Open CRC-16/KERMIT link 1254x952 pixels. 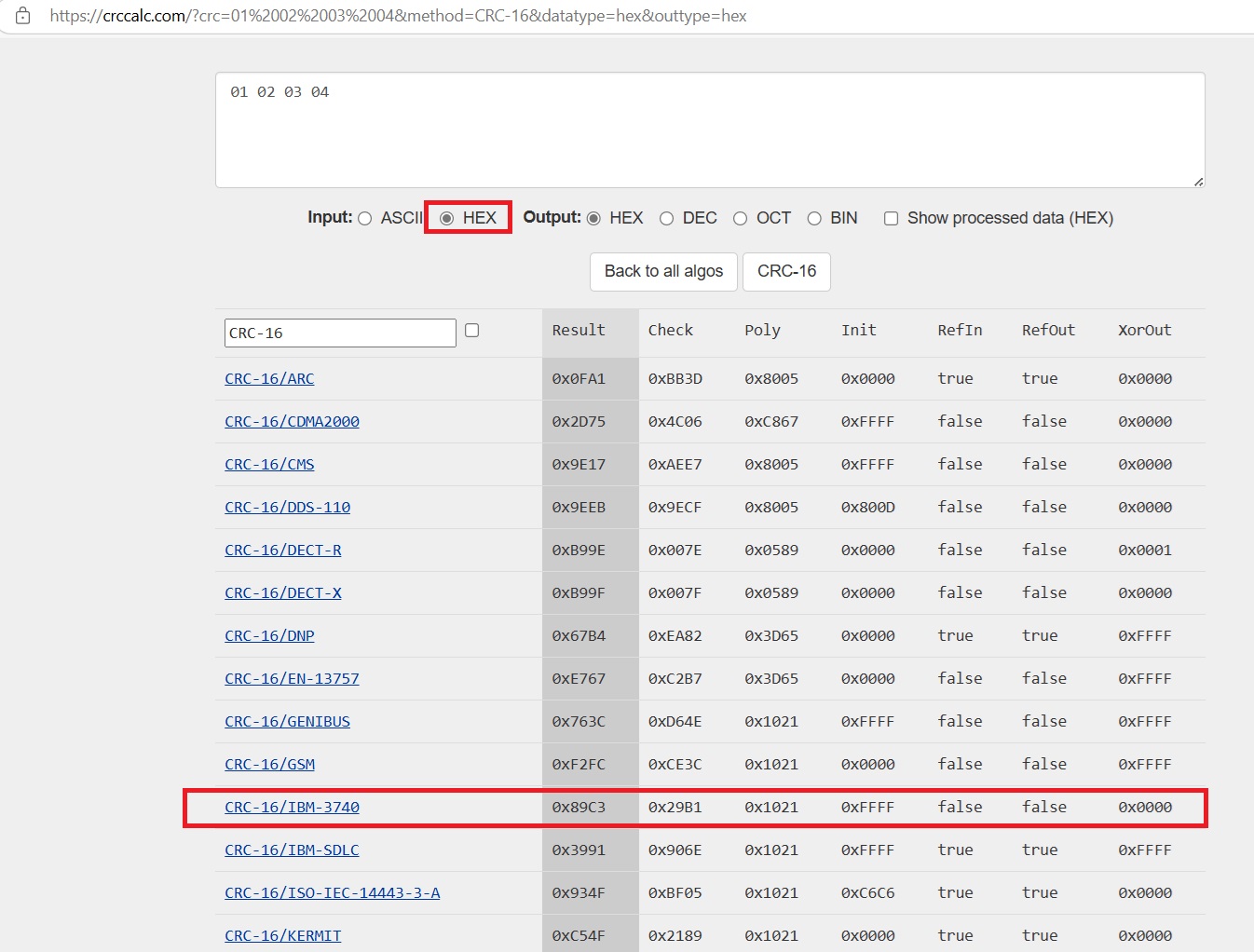(x=282, y=935)
